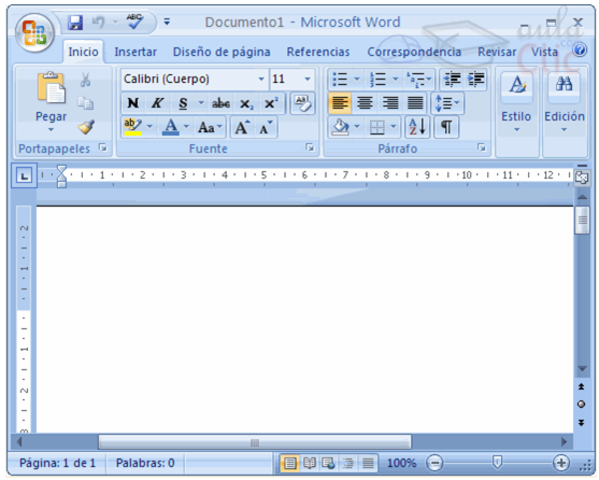This screenshot has width=599, height=480.
Task: Align text right
Action: pyautogui.click(x=390, y=103)
